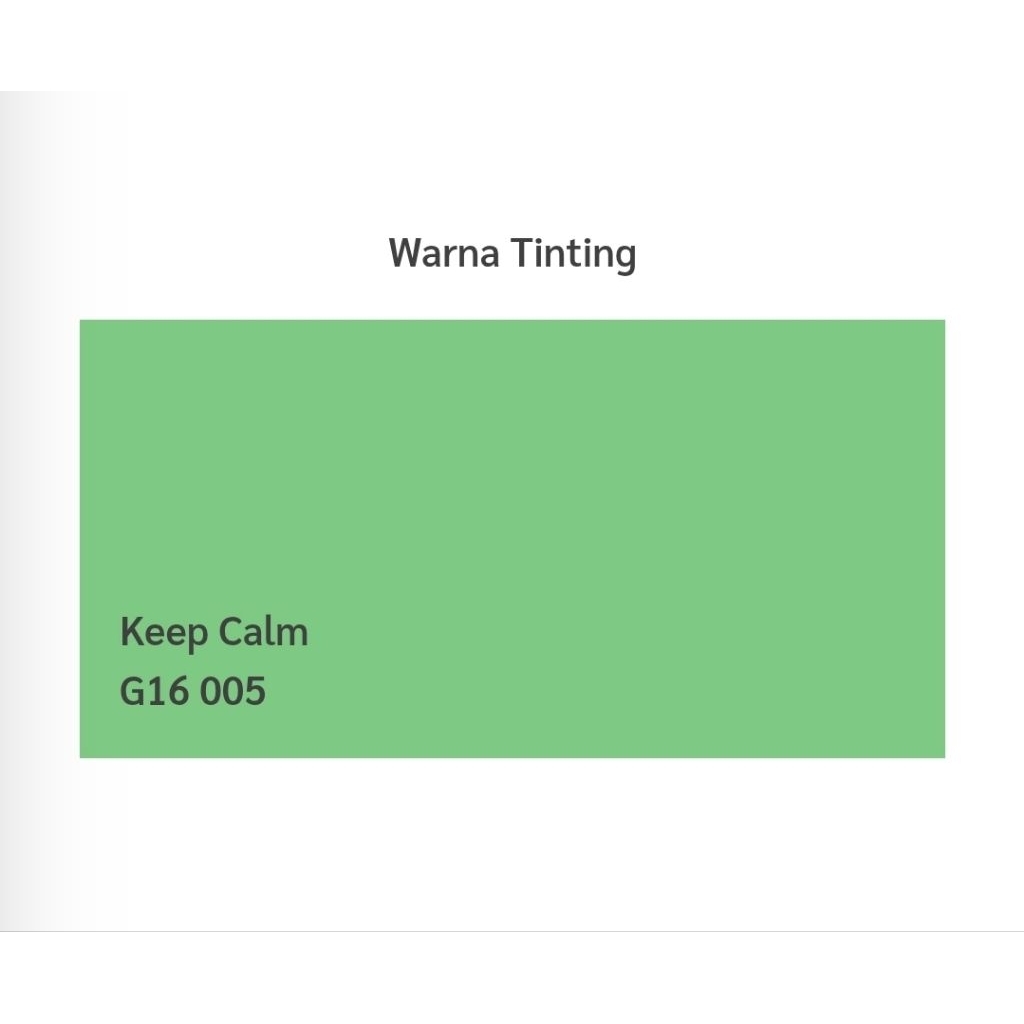
Task: Click the capital K in "Keep"
Action: [x=131, y=633]
